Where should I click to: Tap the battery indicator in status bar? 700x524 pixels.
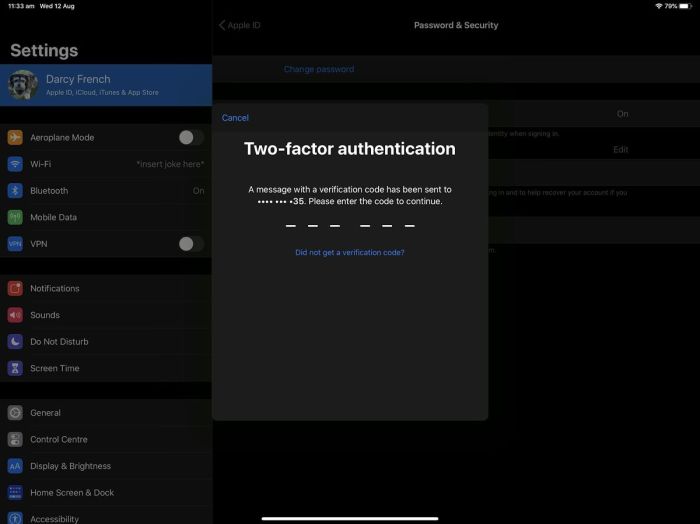pyautogui.click(x=686, y=6)
